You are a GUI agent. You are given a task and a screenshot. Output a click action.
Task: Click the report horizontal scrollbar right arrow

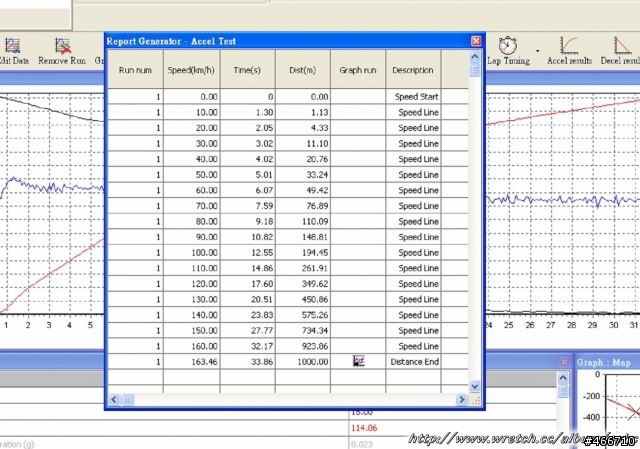click(462, 399)
